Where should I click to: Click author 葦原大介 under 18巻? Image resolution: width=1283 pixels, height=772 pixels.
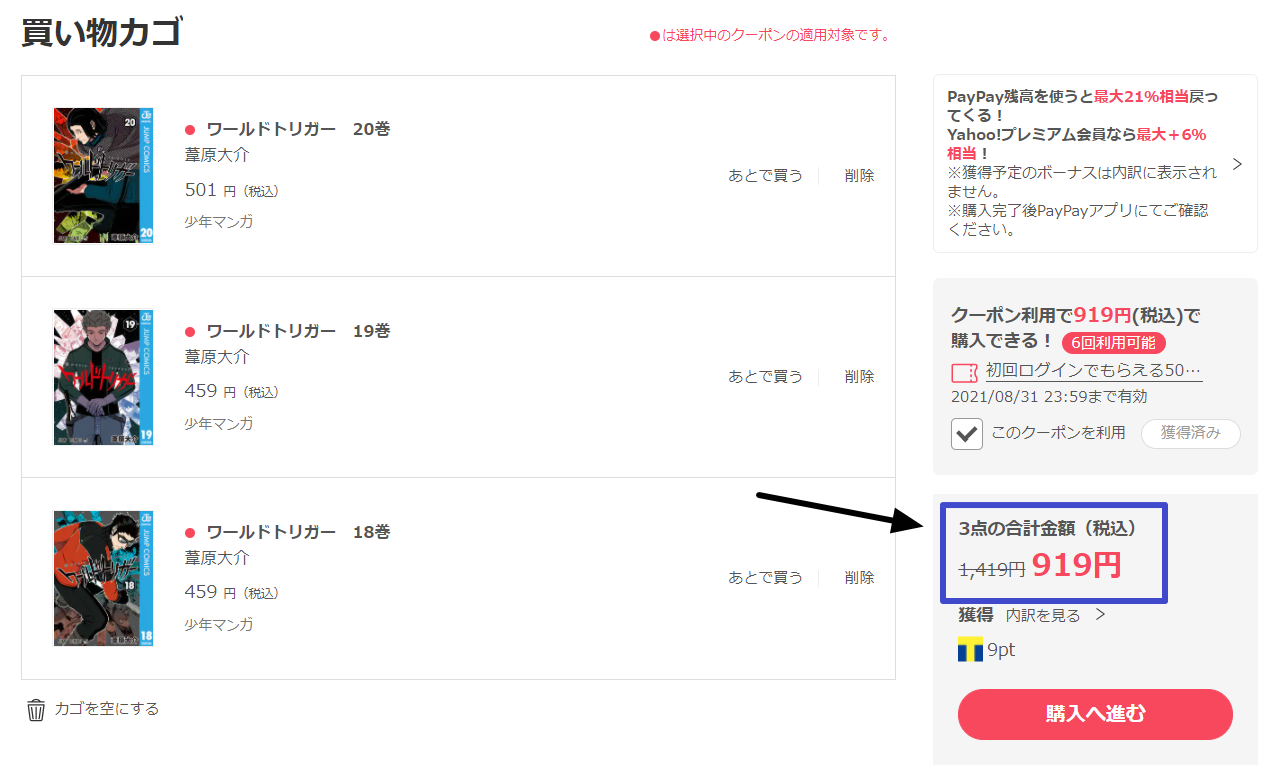tap(217, 557)
